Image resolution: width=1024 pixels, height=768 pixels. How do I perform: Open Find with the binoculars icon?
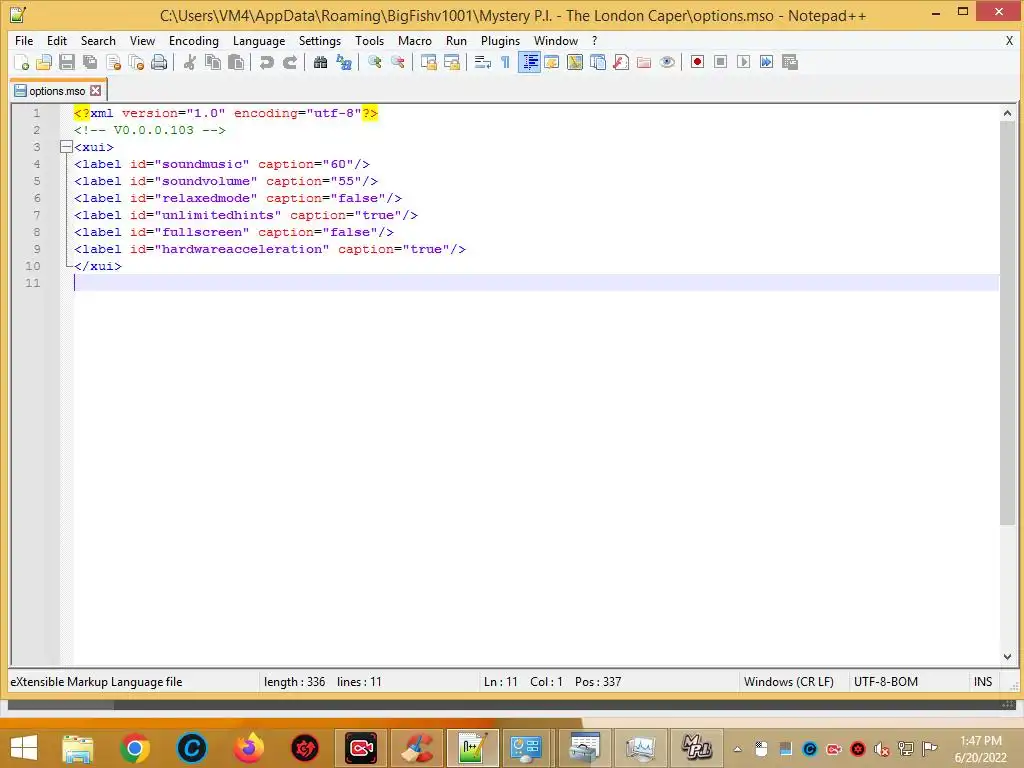pos(320,62)
